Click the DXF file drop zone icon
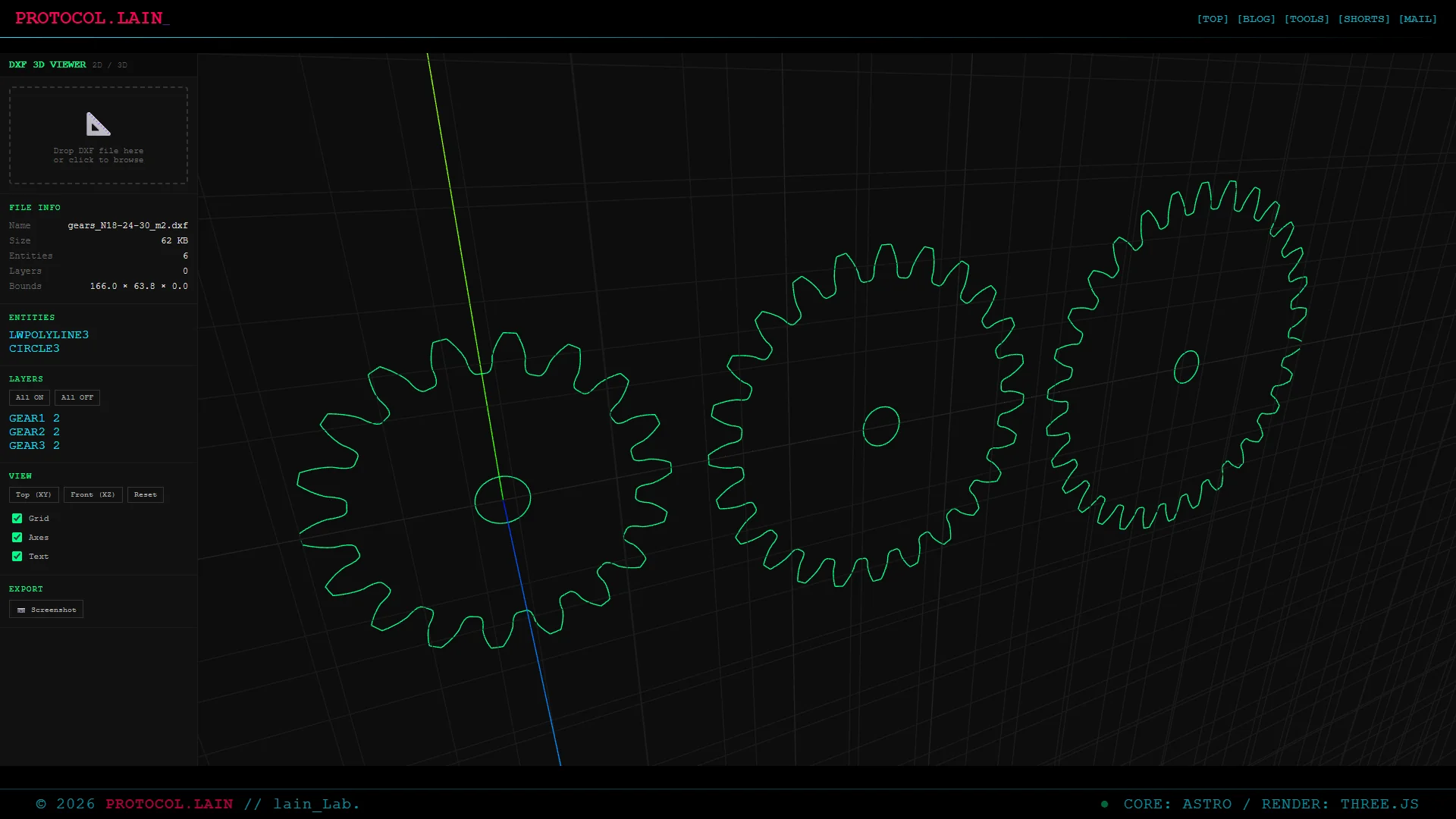Viewport: 1456px width, 819px height. point(99,124)
